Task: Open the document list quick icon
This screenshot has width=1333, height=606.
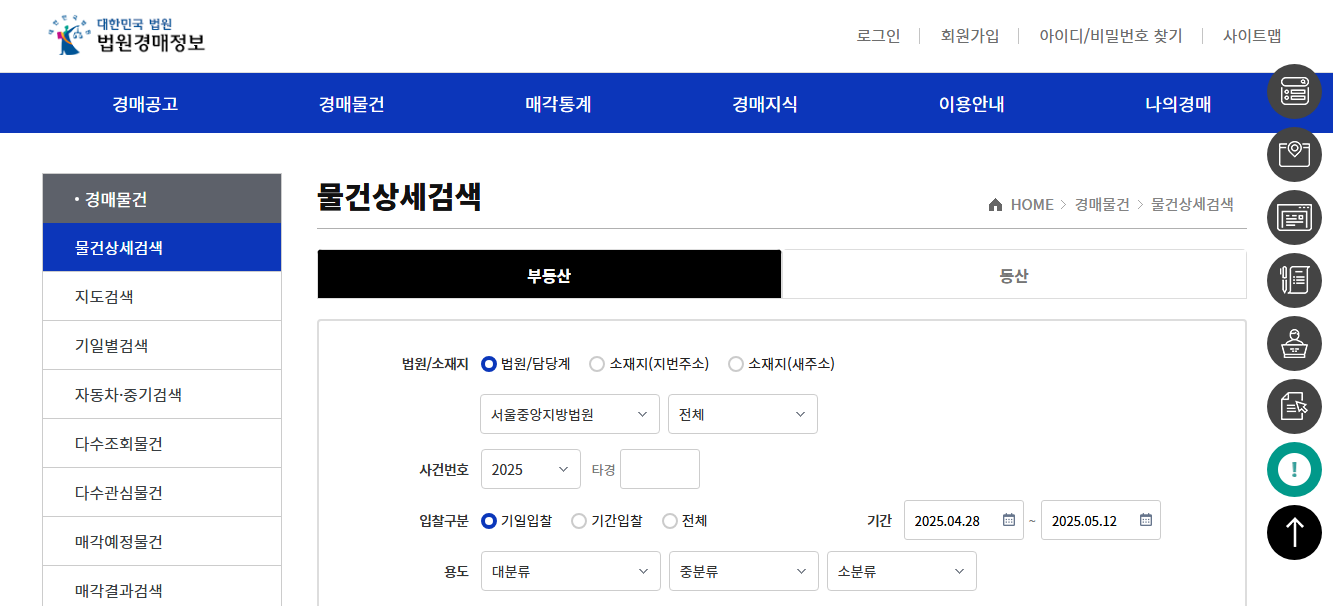Action: 1294,280
